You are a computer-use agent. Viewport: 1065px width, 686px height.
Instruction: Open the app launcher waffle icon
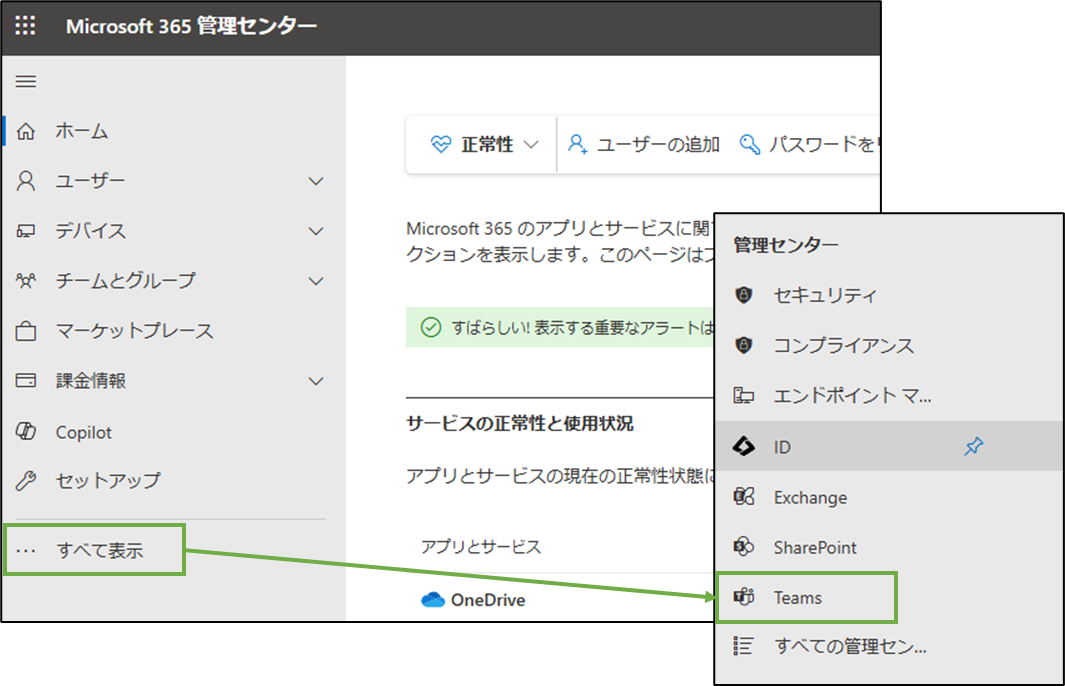(x=25, y=26)
